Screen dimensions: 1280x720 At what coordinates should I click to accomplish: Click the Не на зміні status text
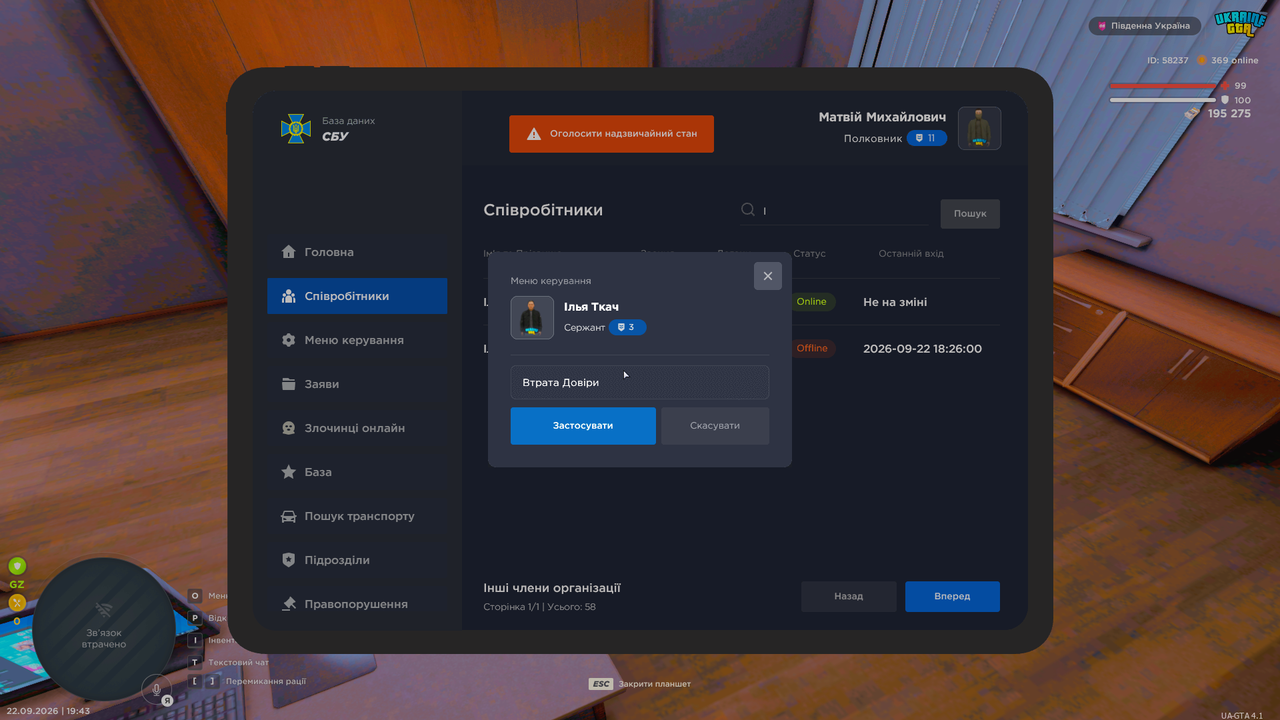pos(895,302)
